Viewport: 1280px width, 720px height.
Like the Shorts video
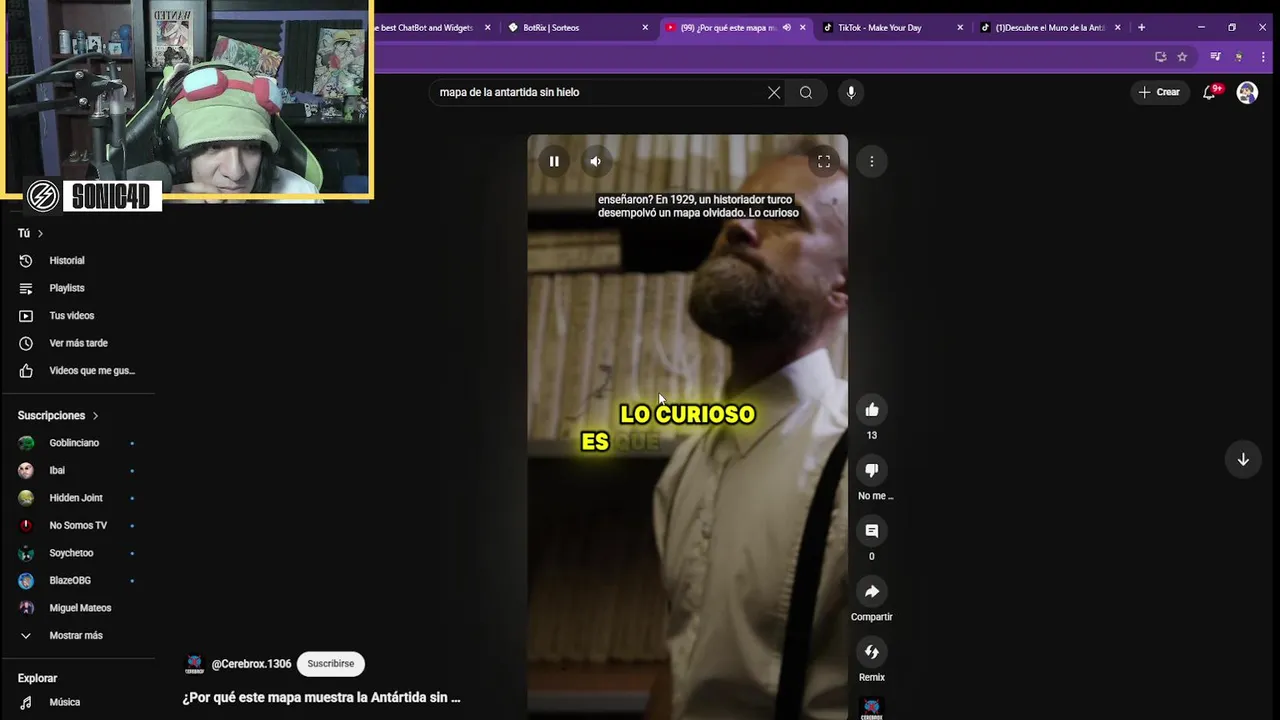pos(872,409)
